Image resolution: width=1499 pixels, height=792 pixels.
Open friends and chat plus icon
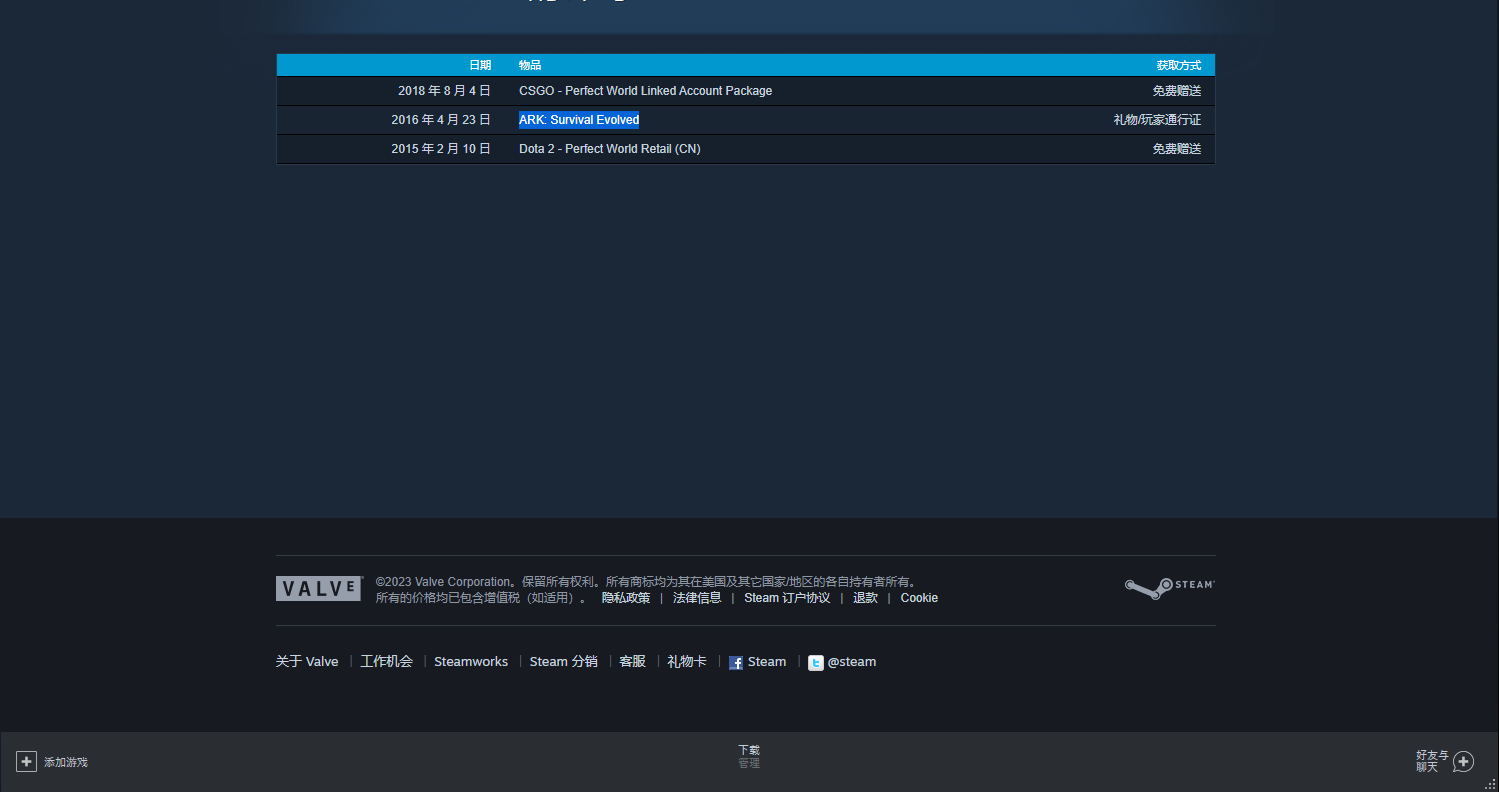coord(1463,761)
